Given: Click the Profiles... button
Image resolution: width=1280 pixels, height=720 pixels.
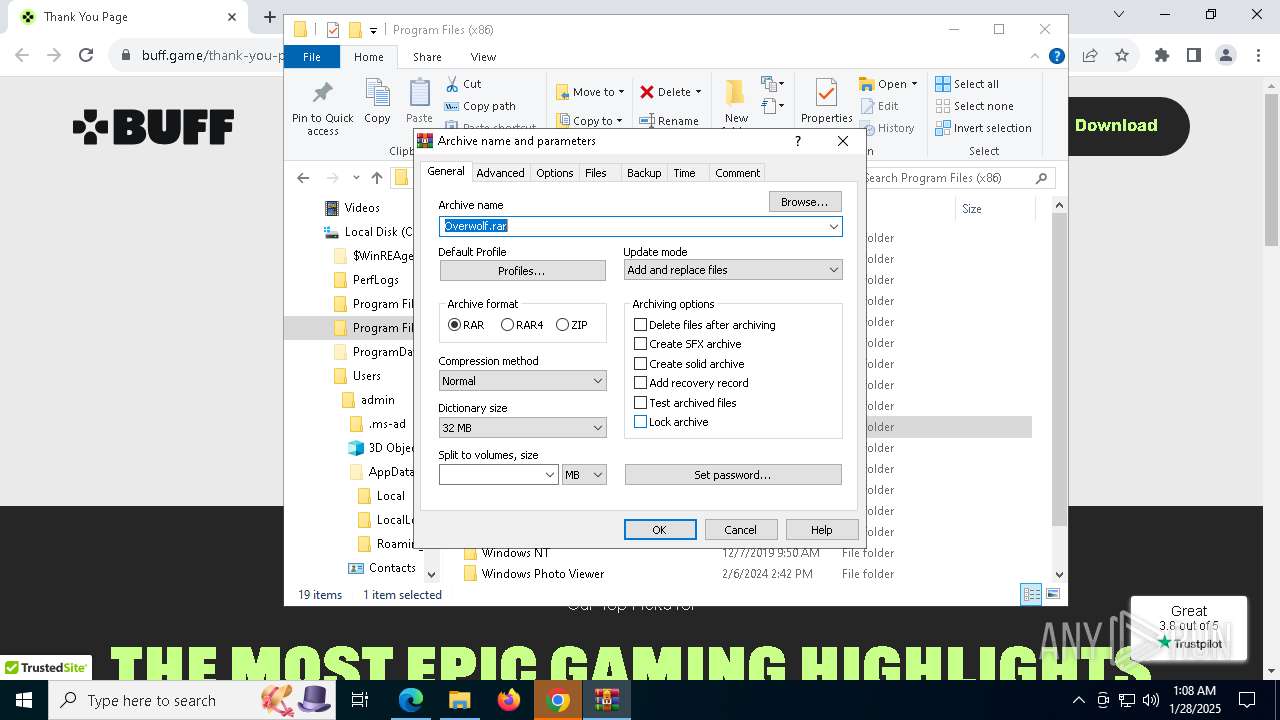Looking at the screenshot, I should (x=522, y=271).
